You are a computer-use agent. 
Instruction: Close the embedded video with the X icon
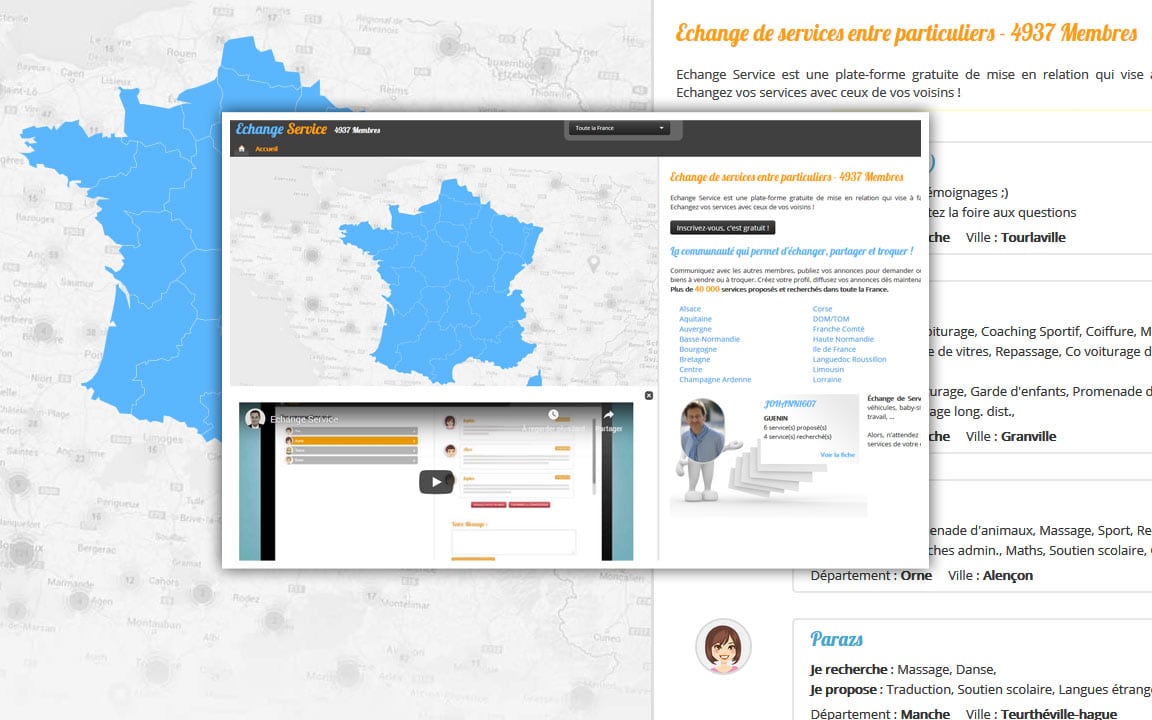[649, 395]
